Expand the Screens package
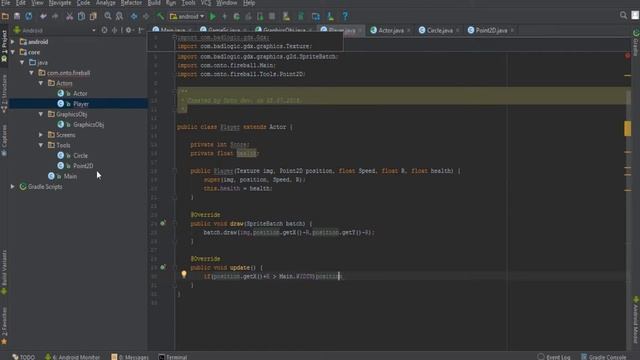Screen dimensions: 640x360 41,135
